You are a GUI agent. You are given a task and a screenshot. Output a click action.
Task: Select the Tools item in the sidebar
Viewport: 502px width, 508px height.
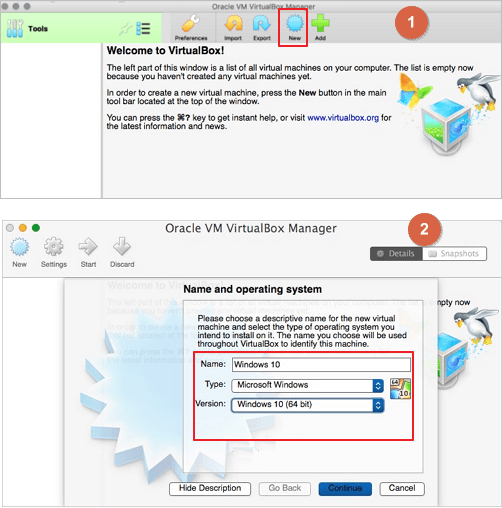click(81, 28)
